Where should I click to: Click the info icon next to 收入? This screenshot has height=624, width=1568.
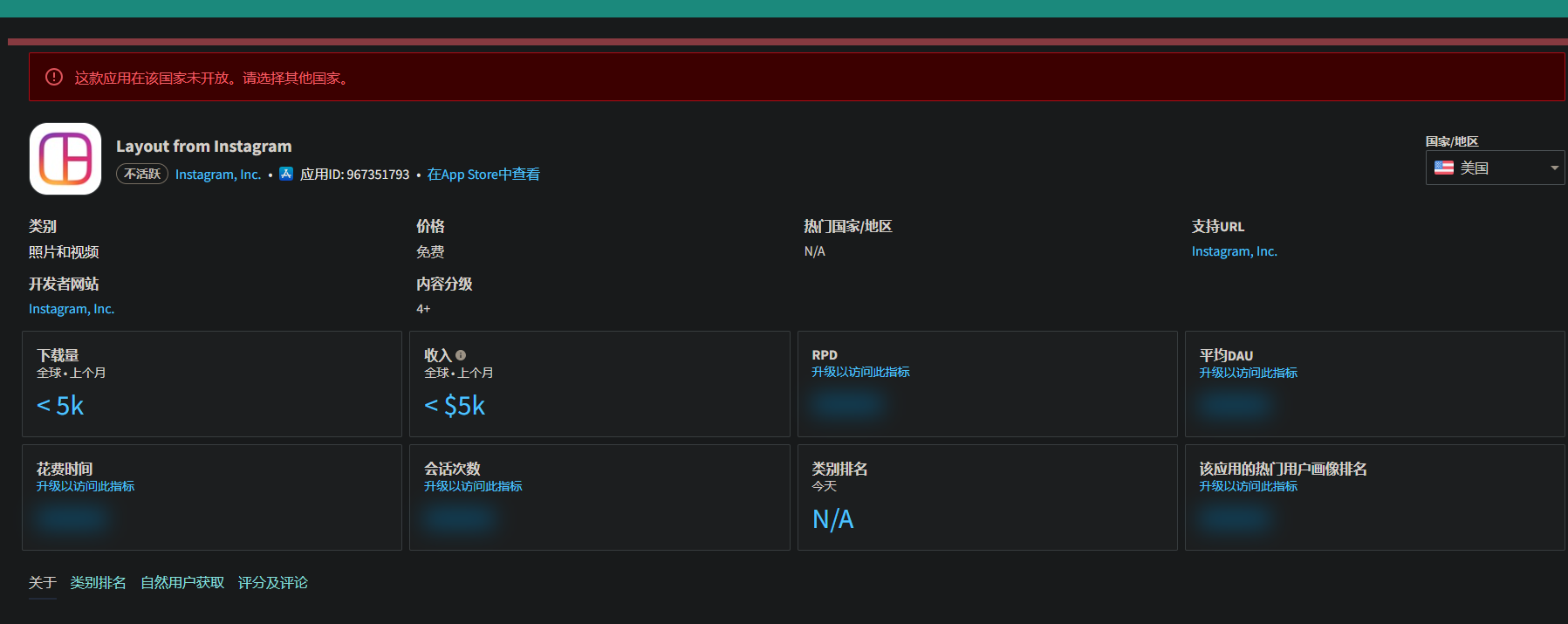(x=461, y=355)
